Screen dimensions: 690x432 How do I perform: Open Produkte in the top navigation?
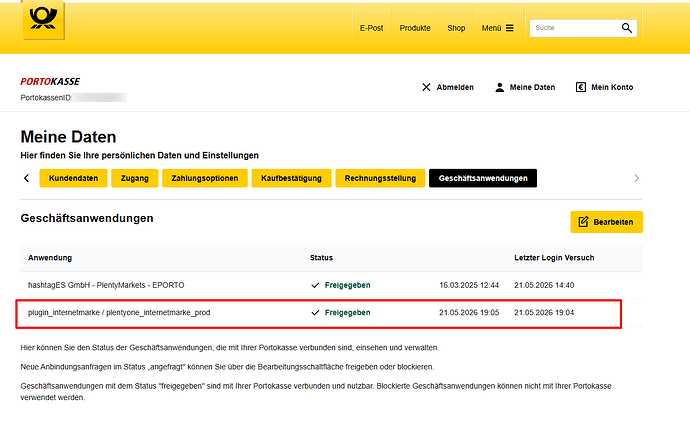pos(415,28)
